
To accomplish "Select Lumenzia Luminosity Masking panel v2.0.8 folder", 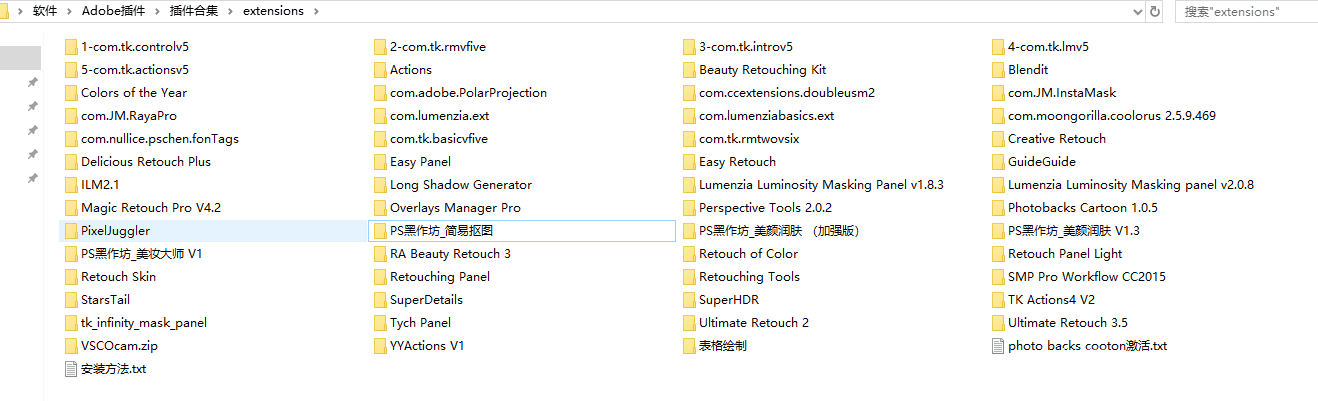I will 1122,185.
